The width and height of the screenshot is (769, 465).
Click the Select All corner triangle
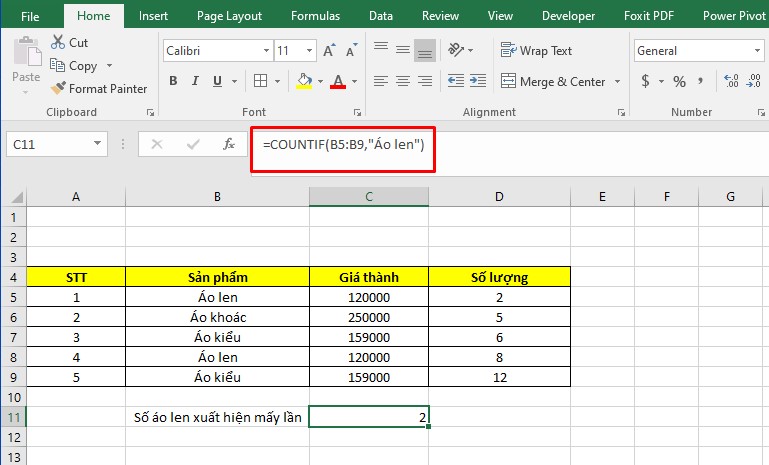pos(16,197)
